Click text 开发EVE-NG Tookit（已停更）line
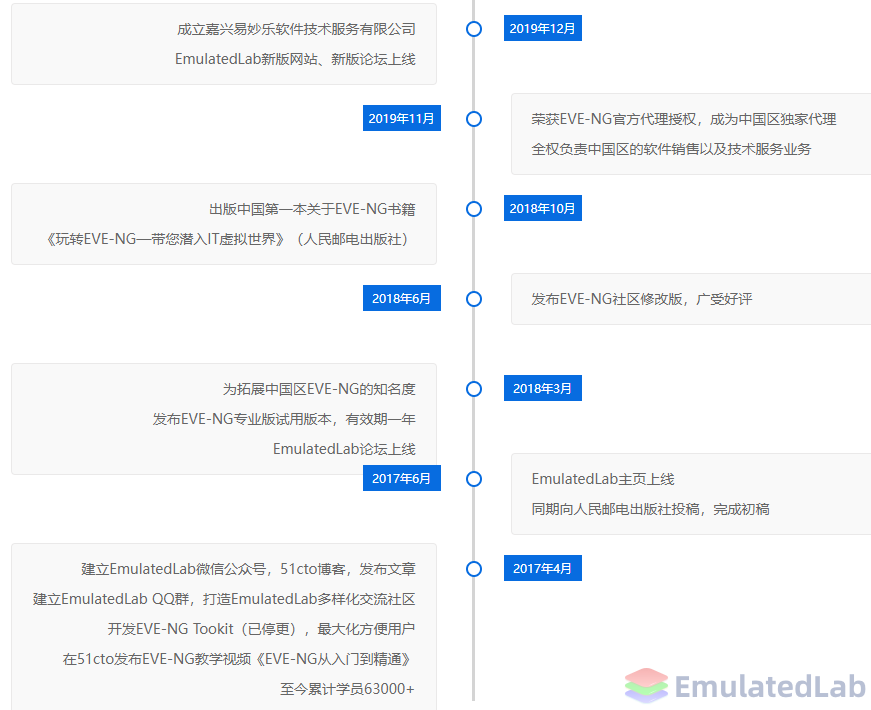The height and width of the screenshot is (710, 871). 261,629
